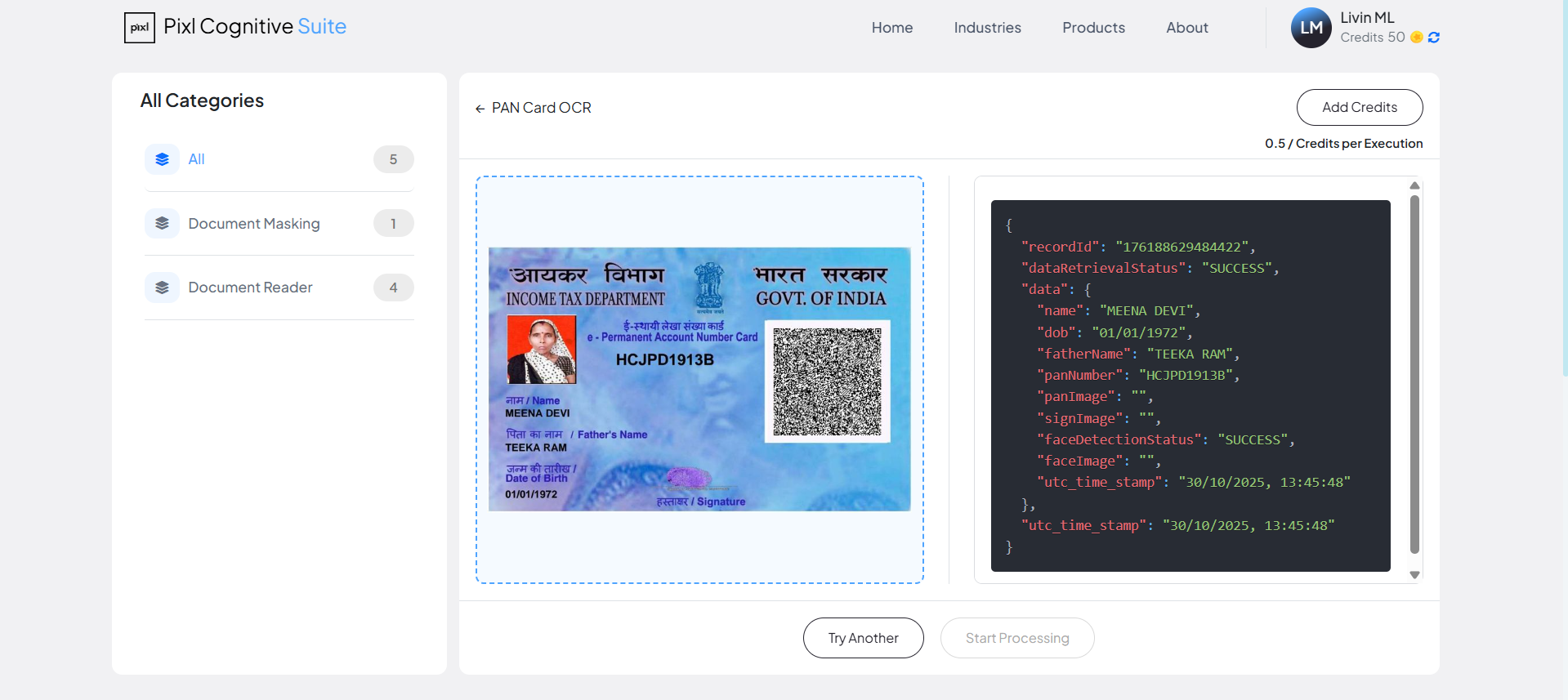Viewport: 1568px width, 700px height.
Task: Select the All category
Action: [x=279, y=159]
